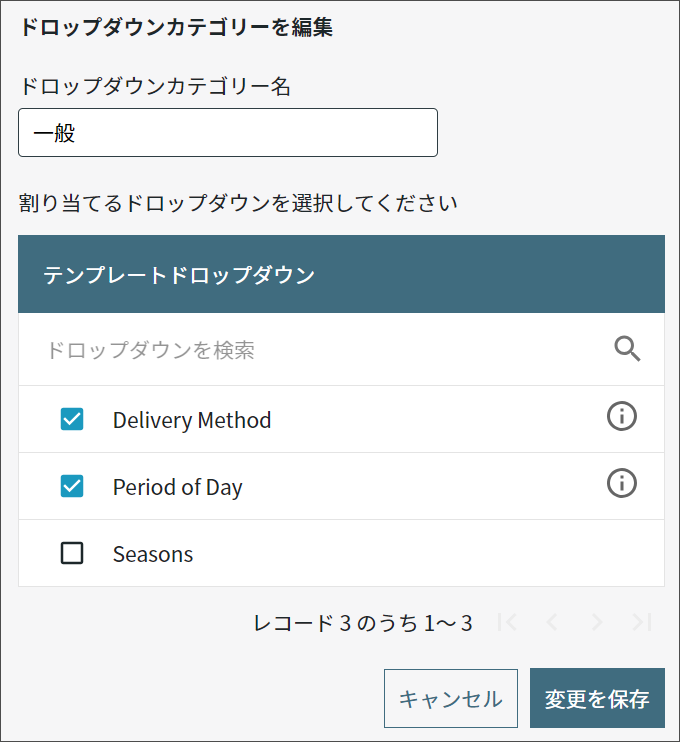This screenshot has width=680, height=742.
Task: Uncheck the Period of Day checkbox
Action: coord(72,486)
